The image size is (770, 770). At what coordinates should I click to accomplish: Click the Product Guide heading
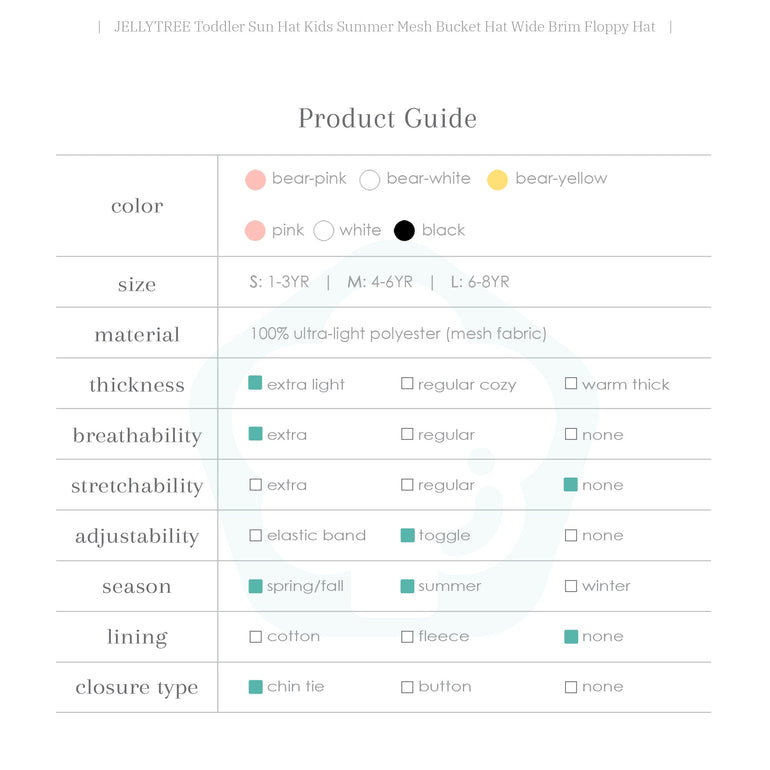[x=387, y=118]
